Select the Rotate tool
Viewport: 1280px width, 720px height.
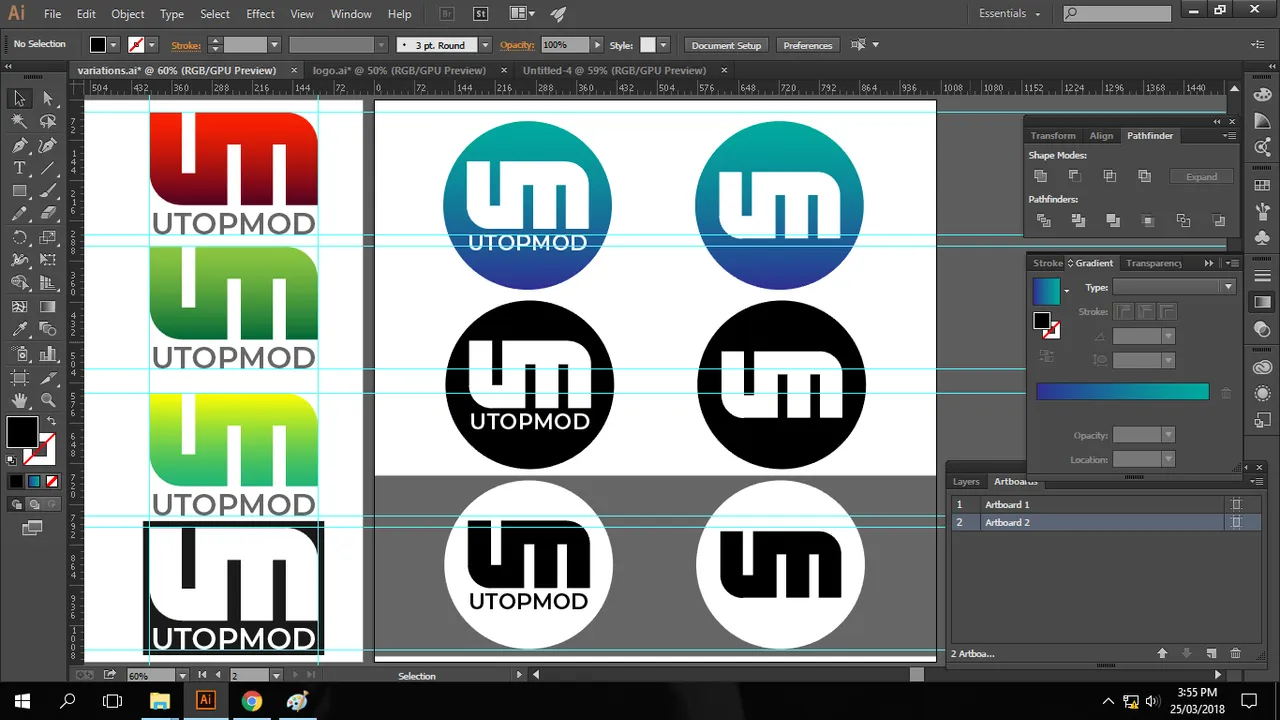pyautogui.click(x=19, y=237)
